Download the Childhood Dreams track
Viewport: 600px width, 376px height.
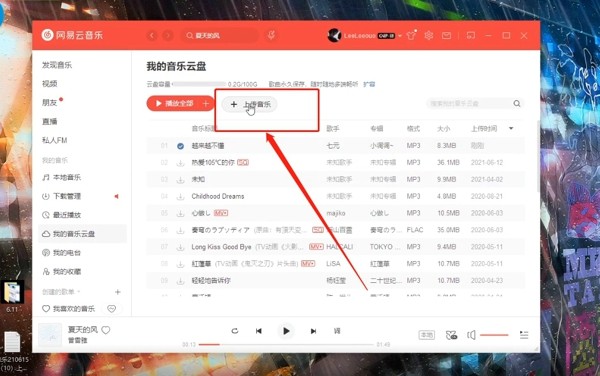(180, 197)
